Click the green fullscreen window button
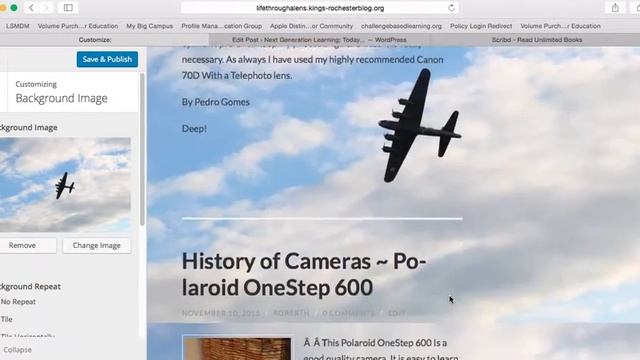 tap(14, 7)
